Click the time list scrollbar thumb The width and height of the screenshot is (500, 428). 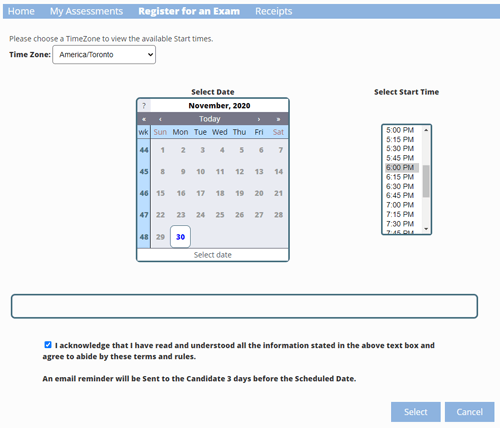(426, 181)
